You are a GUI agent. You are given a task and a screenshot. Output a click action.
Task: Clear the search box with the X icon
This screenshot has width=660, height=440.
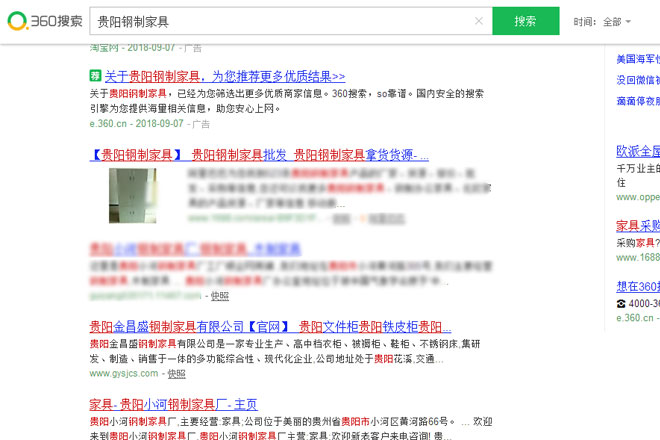pos(479,21)
